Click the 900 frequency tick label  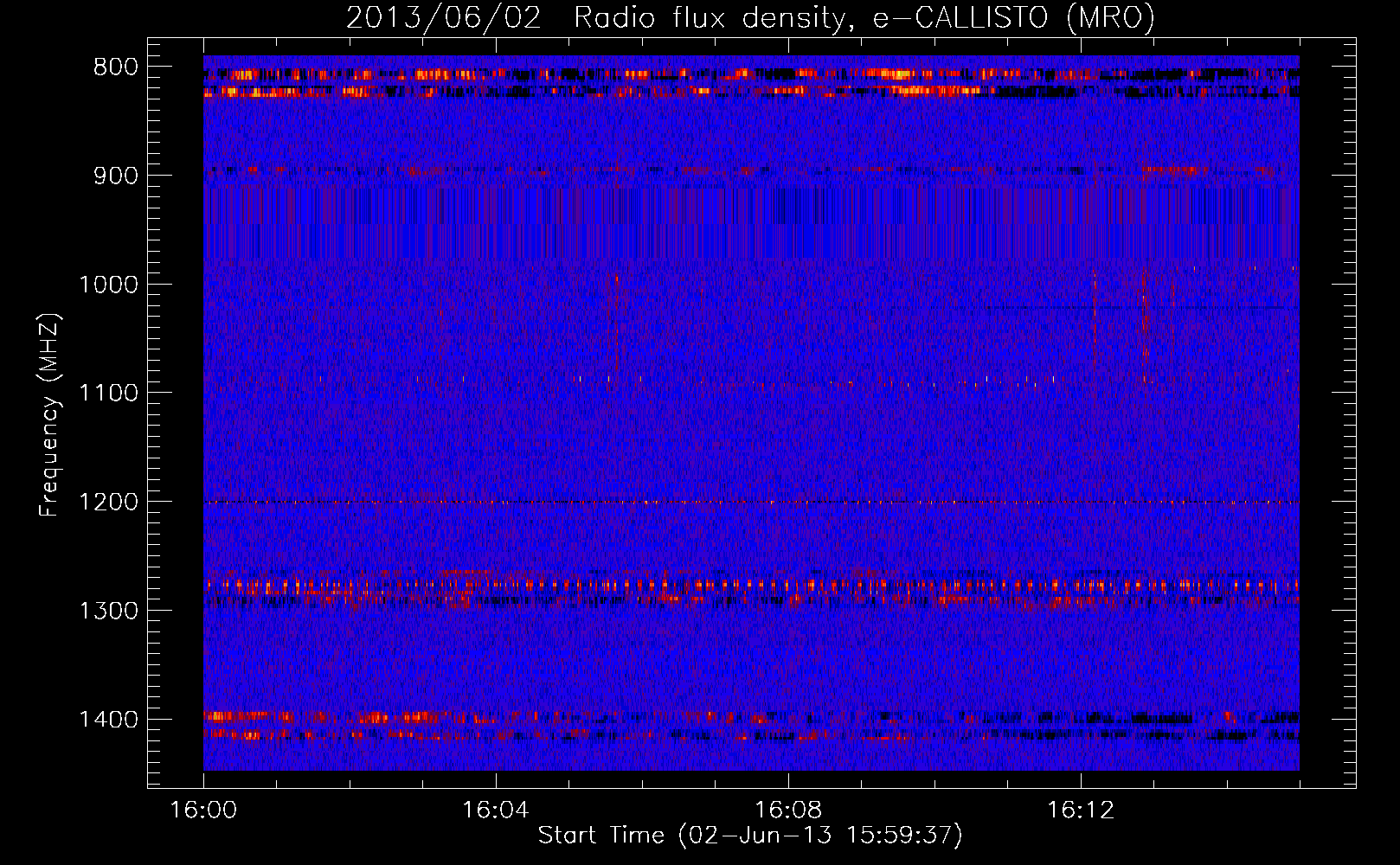pyautogui.click(x=115, y=176)
